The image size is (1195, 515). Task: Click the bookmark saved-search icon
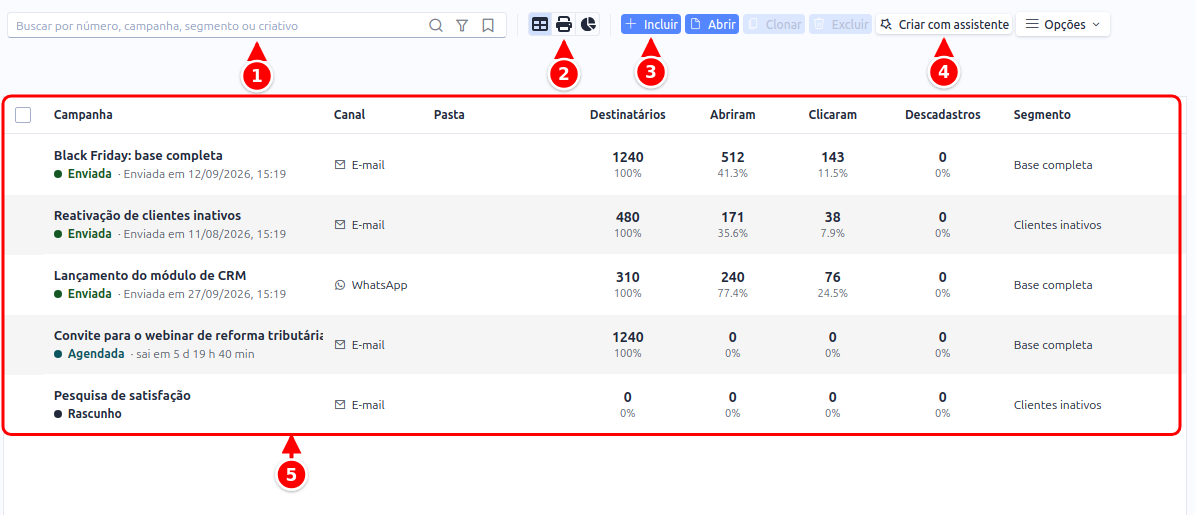pyautogui.click(x=488, y=25)
